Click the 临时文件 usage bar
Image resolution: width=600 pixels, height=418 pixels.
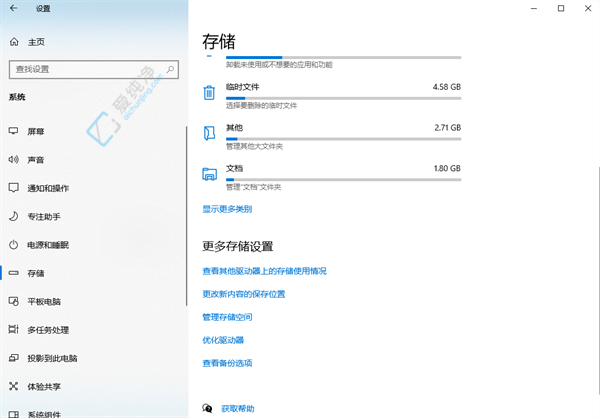click(343, 98)
